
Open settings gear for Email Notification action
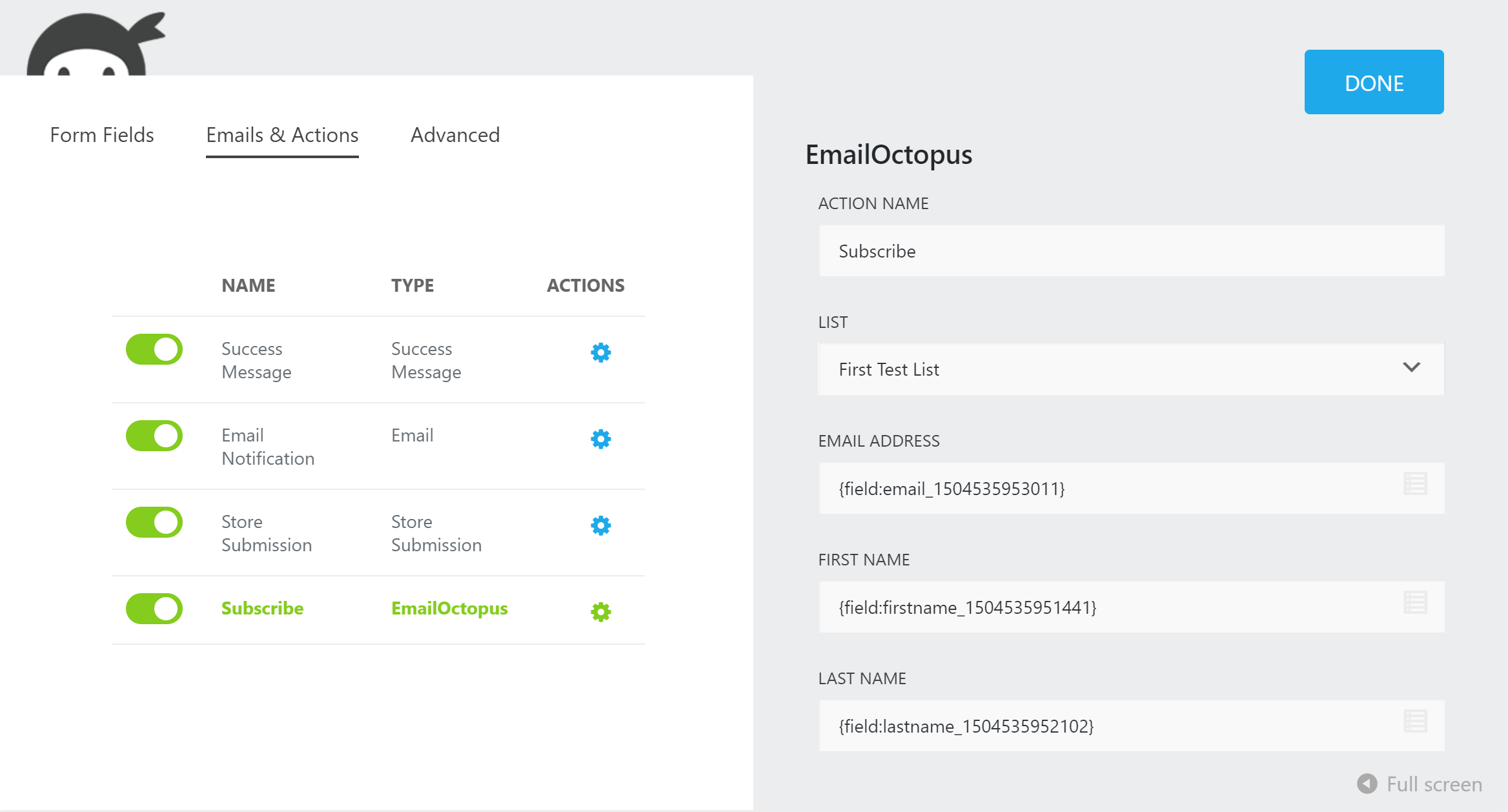600,439
